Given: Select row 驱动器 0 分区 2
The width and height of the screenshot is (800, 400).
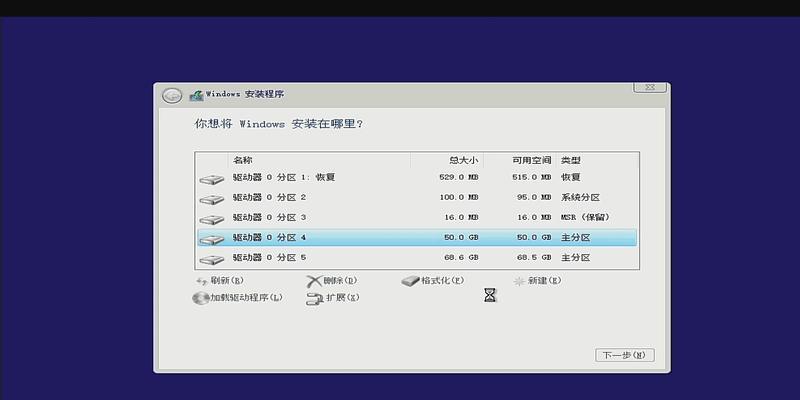Looking at the screenshot, I should tap(417, 197).
